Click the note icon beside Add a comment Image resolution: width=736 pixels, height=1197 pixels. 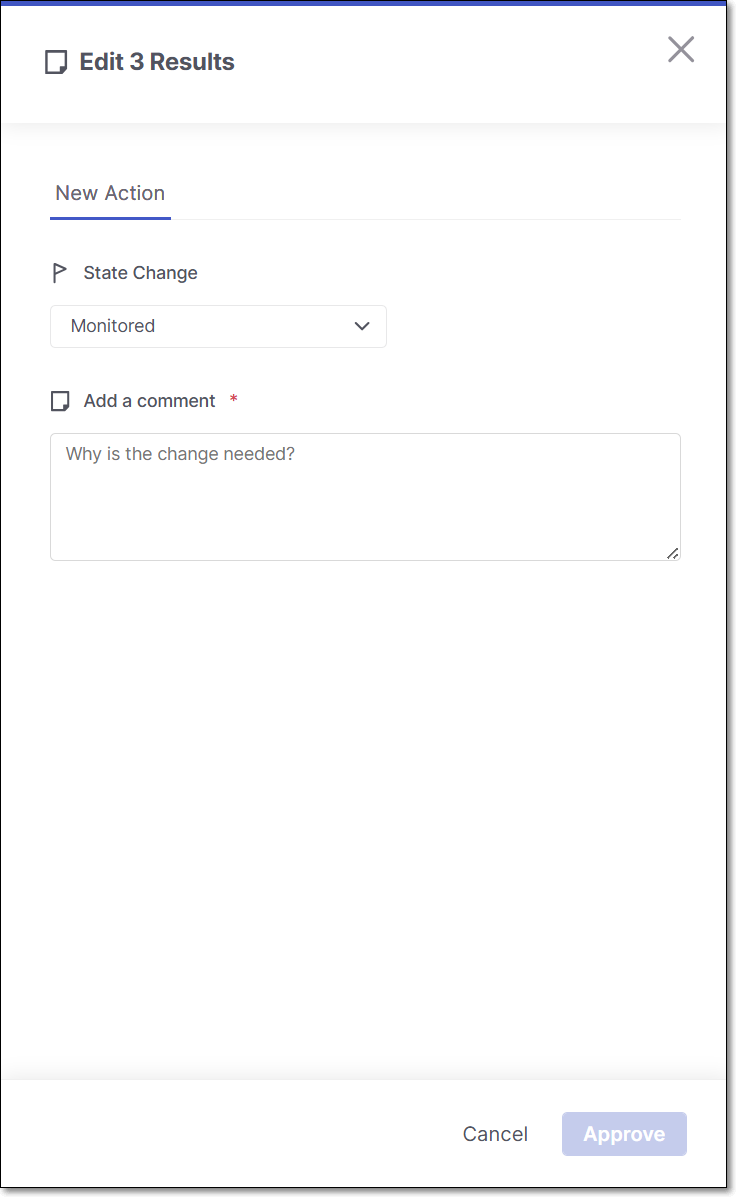click(x=61, y=401)
